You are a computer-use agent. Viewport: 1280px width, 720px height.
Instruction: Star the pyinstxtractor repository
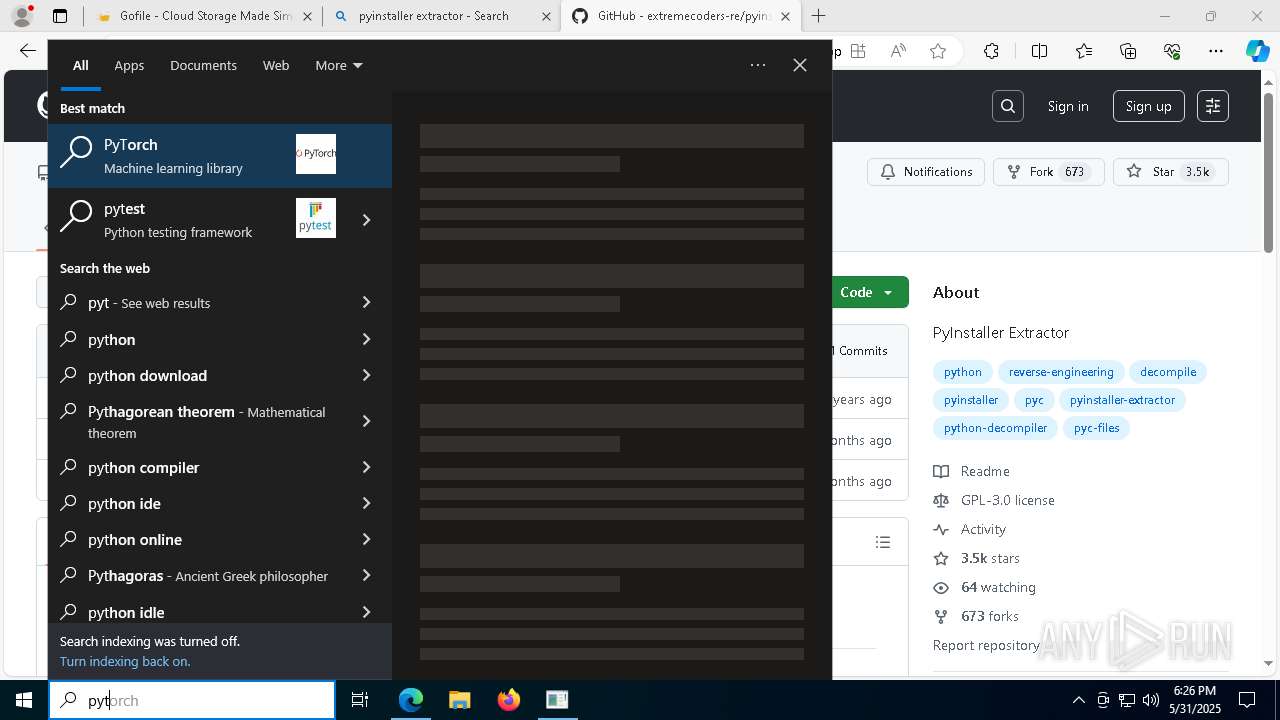point(1170,172)
